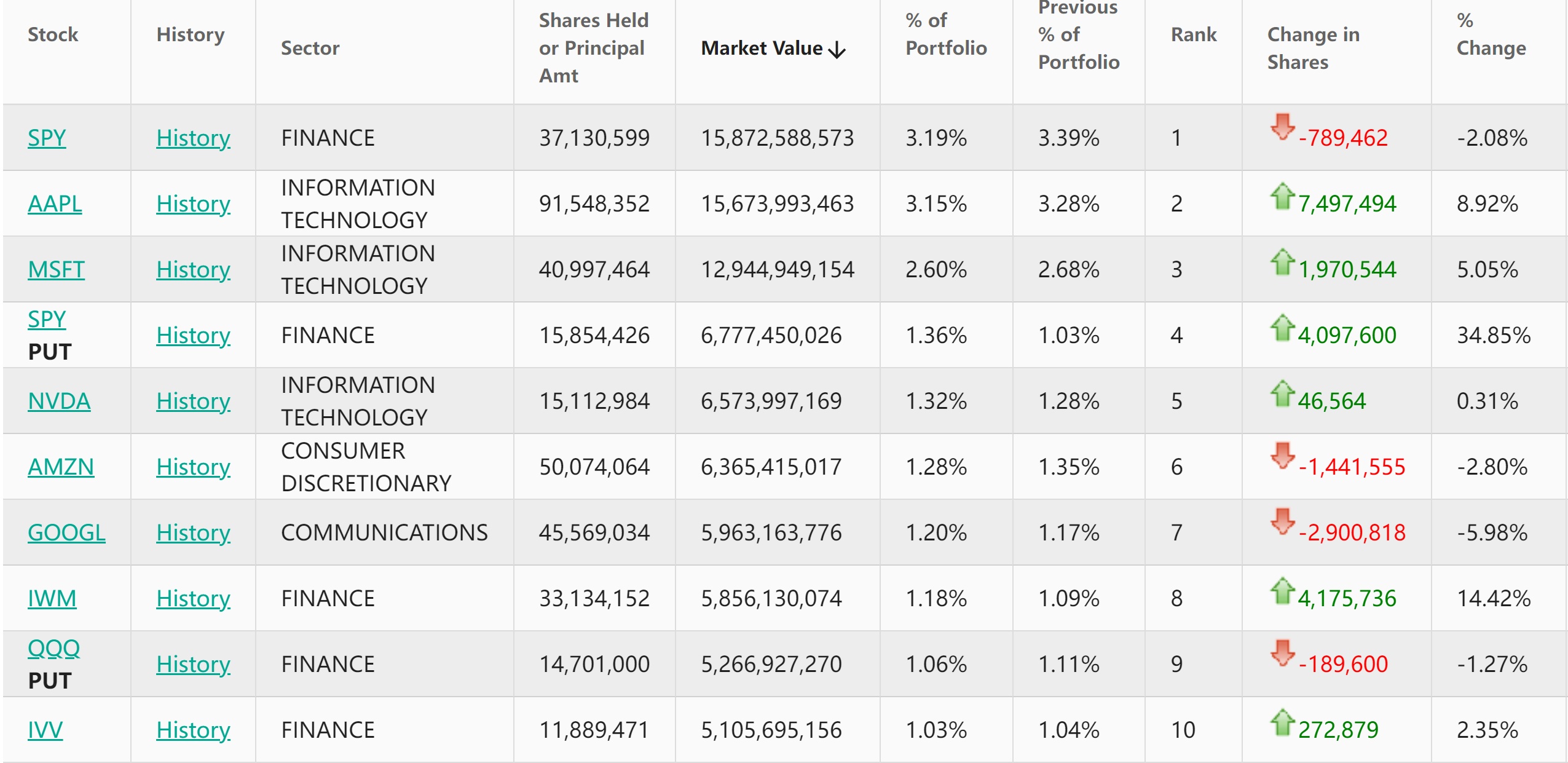Sort by % of Portfolio header
Screen dimensions: 1568x763
click(945, 34)
